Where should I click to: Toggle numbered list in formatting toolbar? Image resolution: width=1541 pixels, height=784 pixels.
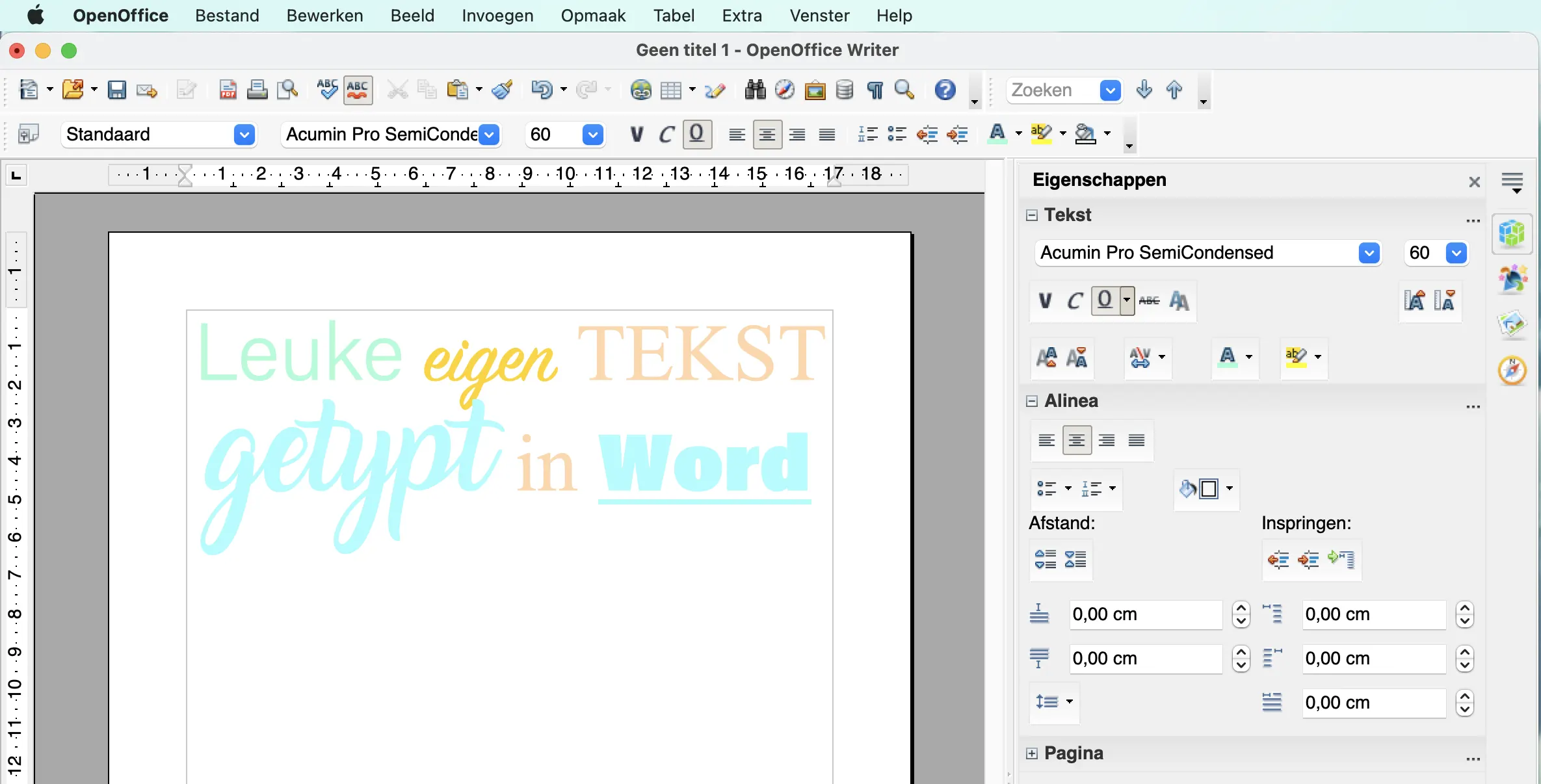click(x=867, y=134)
